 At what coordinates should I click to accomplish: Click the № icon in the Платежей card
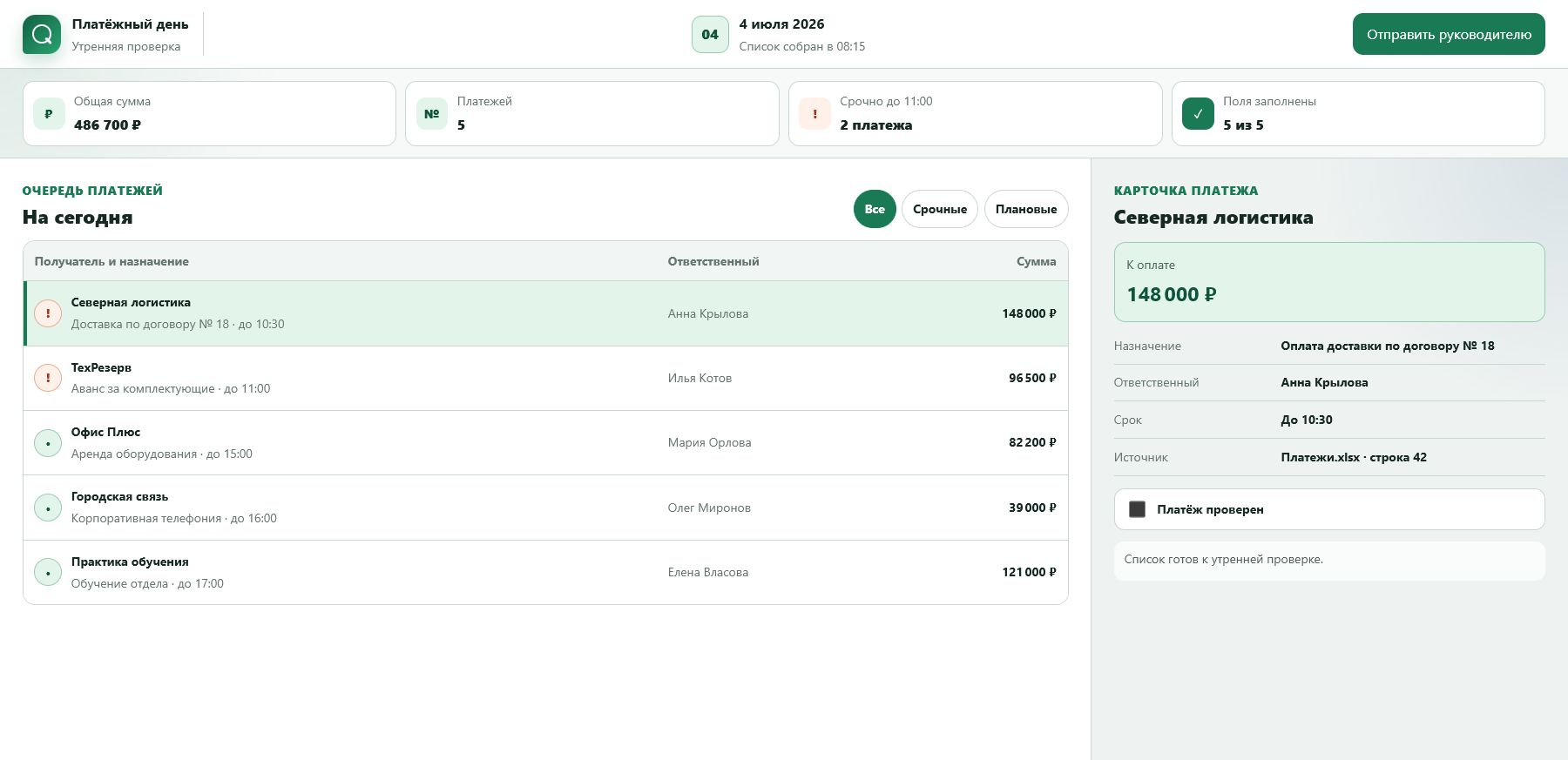point(432,114)
